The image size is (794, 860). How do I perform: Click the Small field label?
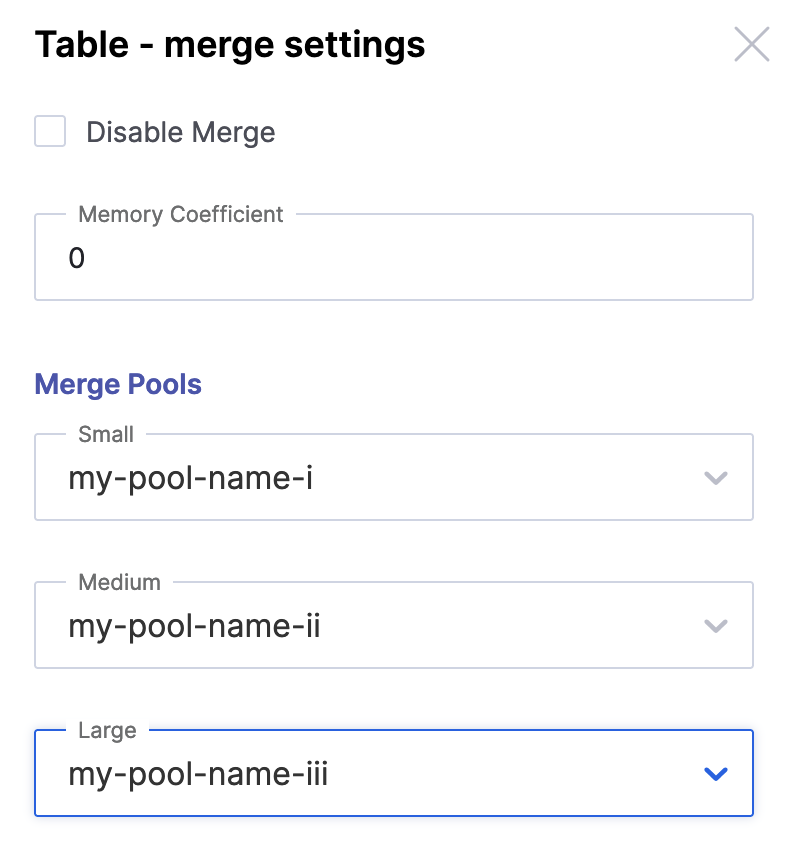pyautogui.click(x=106, y=434)
